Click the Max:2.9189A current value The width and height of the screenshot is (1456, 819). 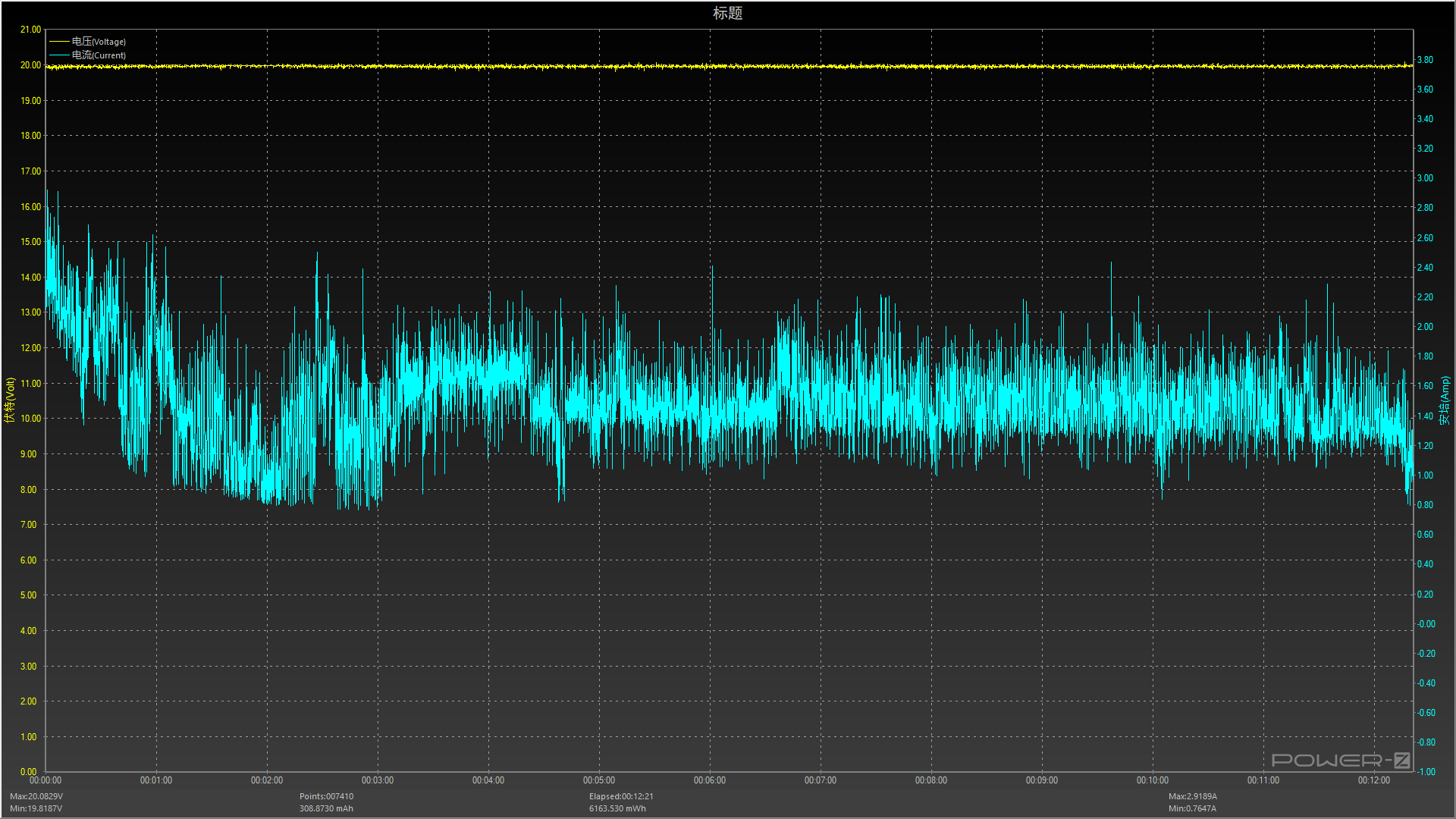pyautogui.click(x=1193, y=796)
